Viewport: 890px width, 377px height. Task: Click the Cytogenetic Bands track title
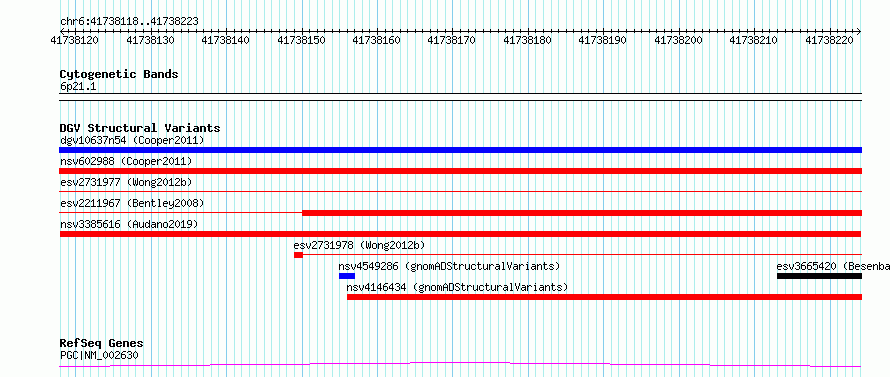click(x=119, y=74)
